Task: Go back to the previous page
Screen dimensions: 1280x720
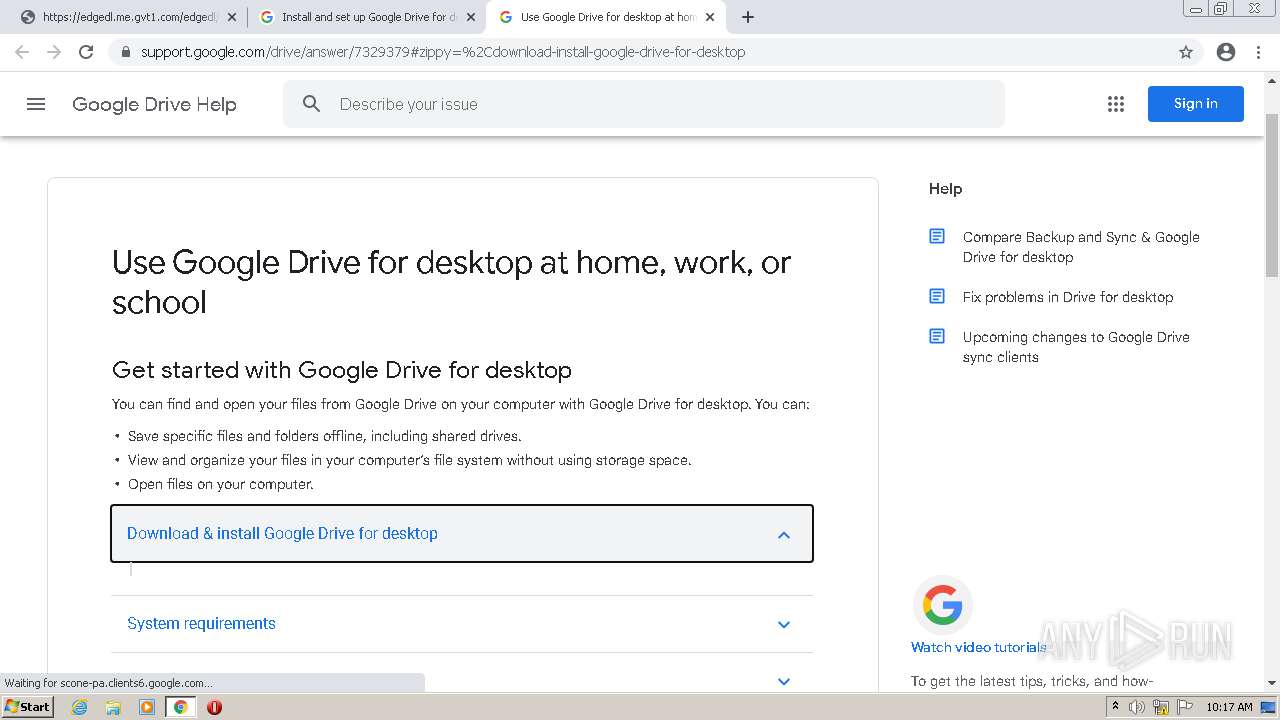Action: click(22, 52)
